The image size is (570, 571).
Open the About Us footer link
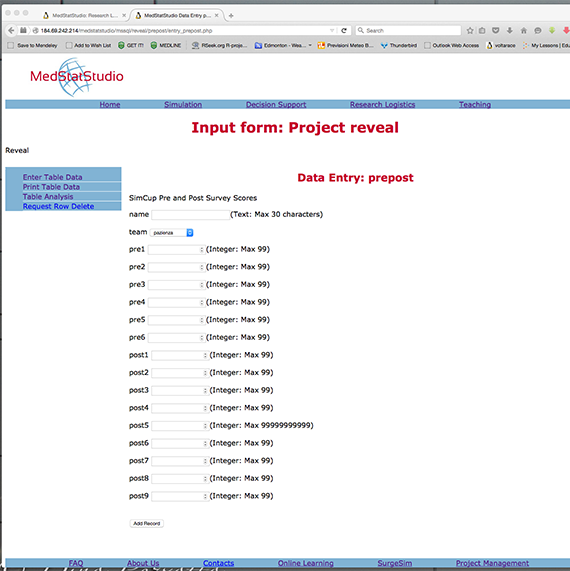[x=143, y=563]
